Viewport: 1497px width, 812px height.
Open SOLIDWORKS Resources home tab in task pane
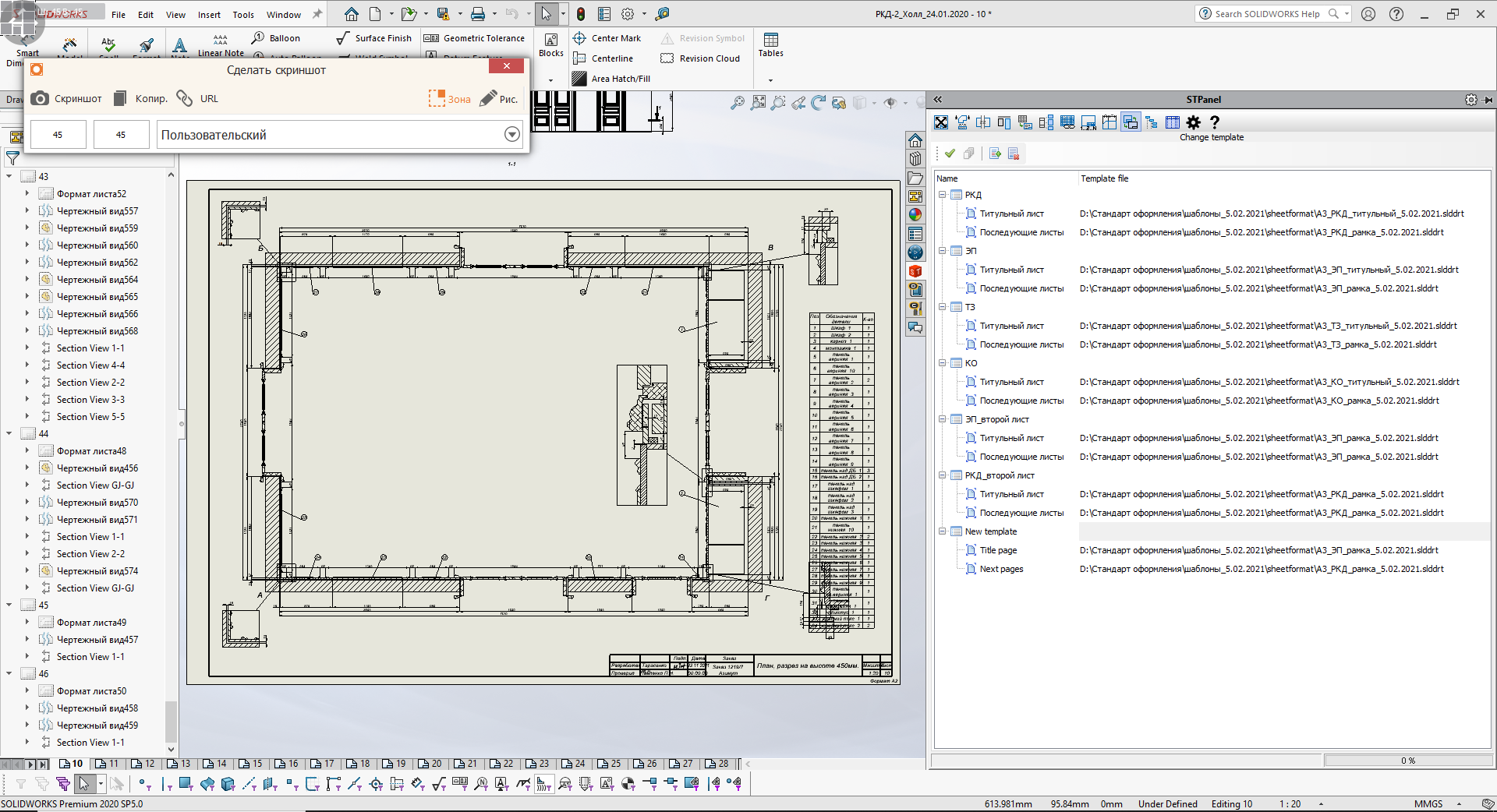[915, 140]
